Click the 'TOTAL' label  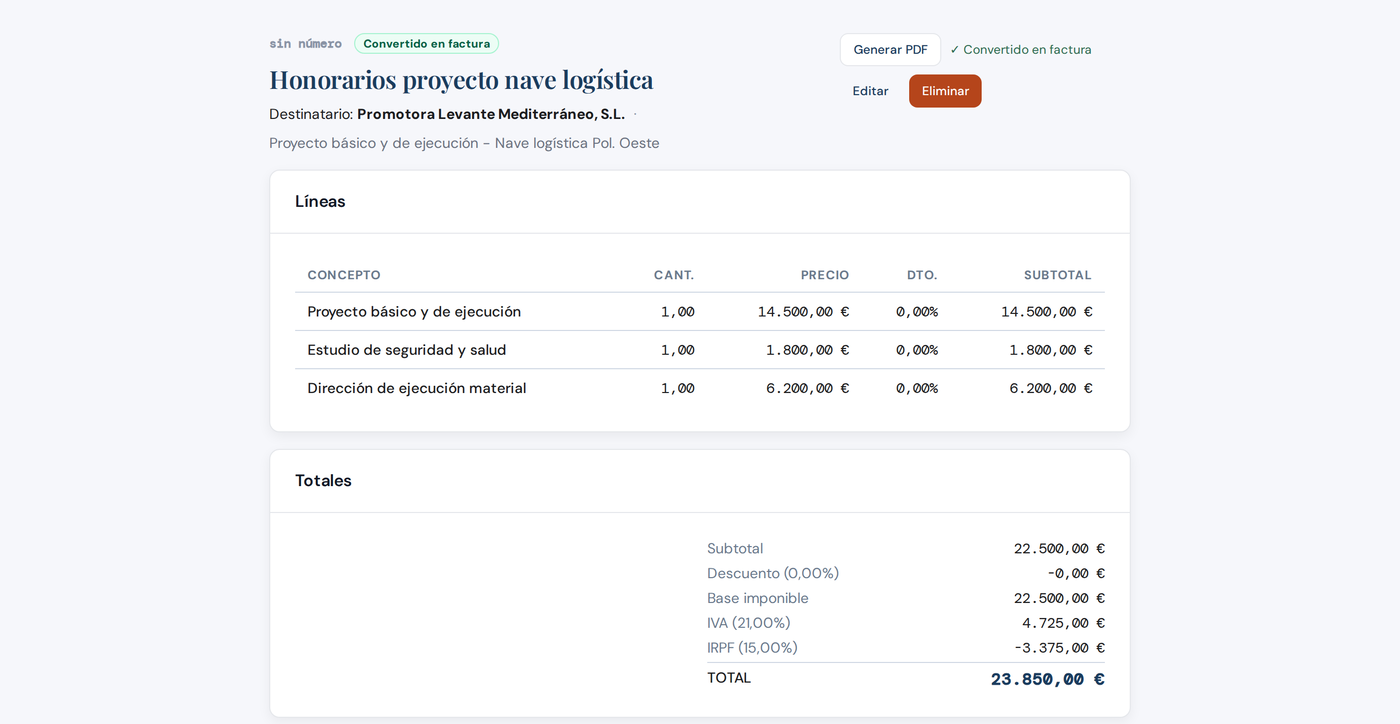[729, 678]
